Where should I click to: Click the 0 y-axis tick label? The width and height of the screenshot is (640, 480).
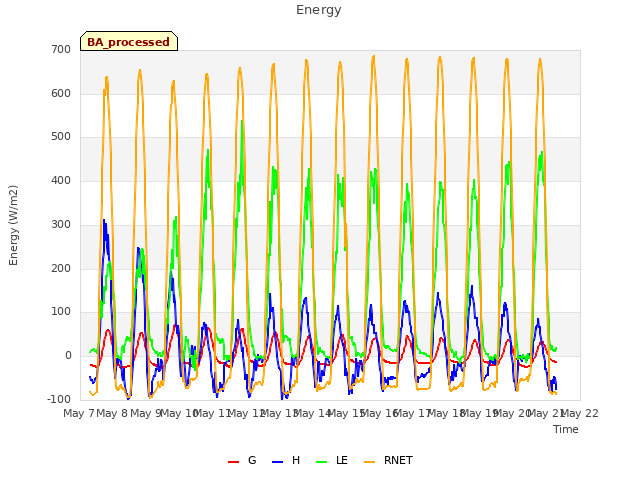(x=68, y=356)
